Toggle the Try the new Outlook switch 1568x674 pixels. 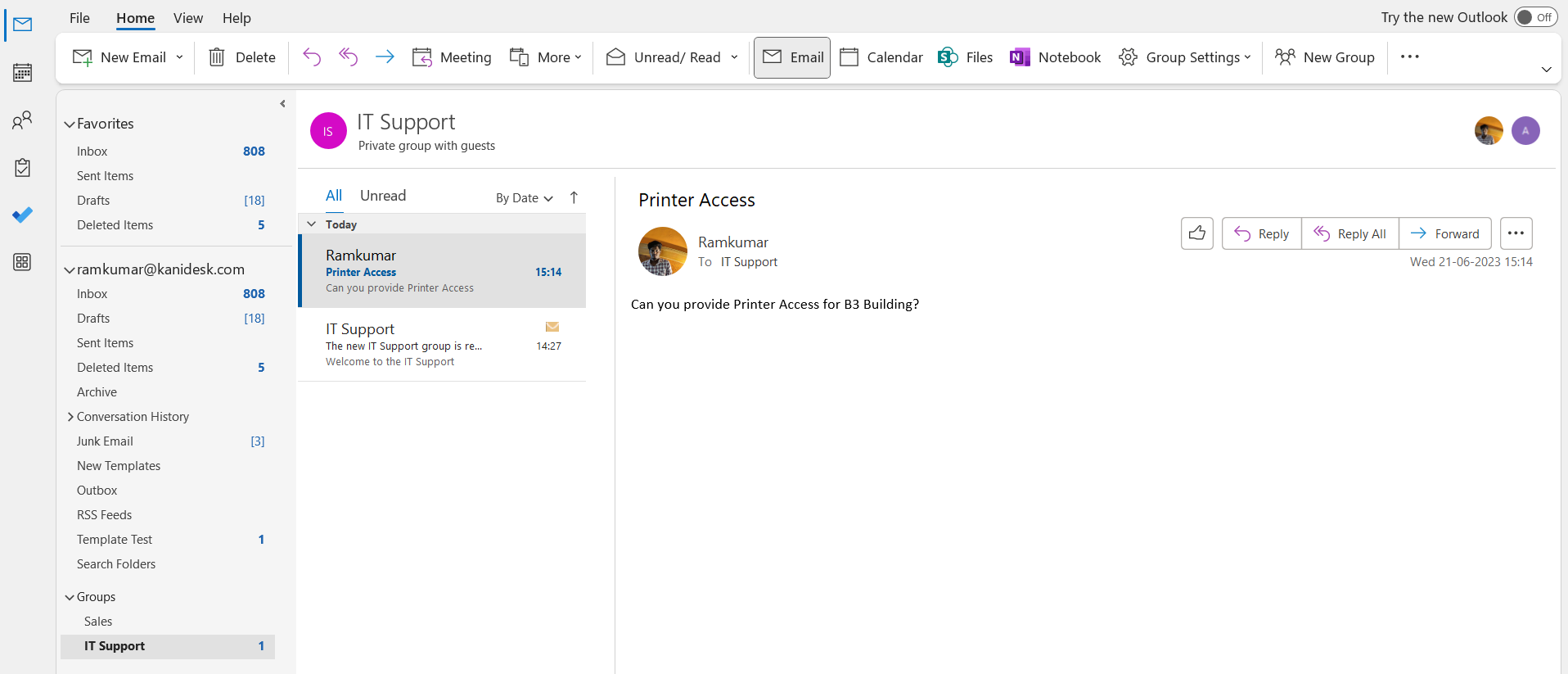coord(1535,17)
